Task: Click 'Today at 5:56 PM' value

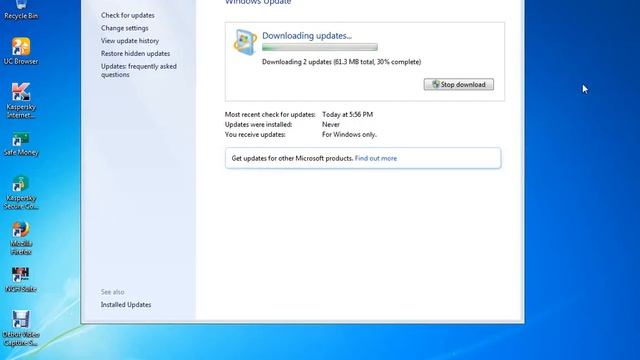Action: click(347, 114)
